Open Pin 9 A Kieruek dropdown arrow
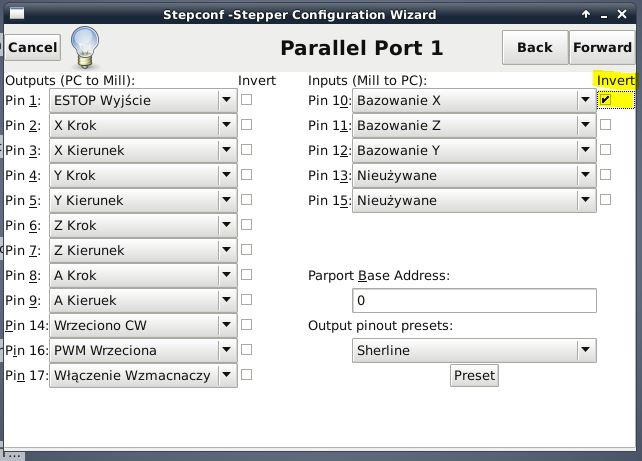Screen dimensions: 642x461 click(x=226, y=300)
